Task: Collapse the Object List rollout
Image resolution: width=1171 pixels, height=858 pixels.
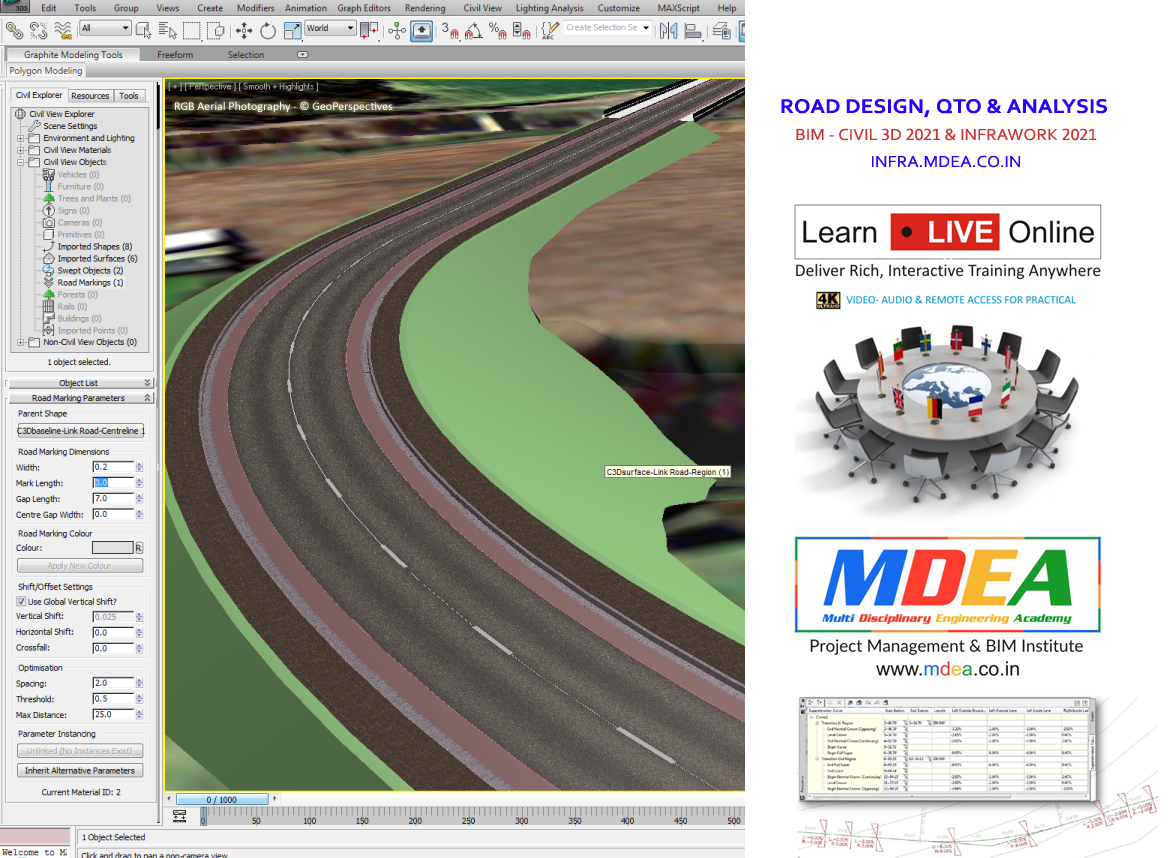Action: pos(78,382)
